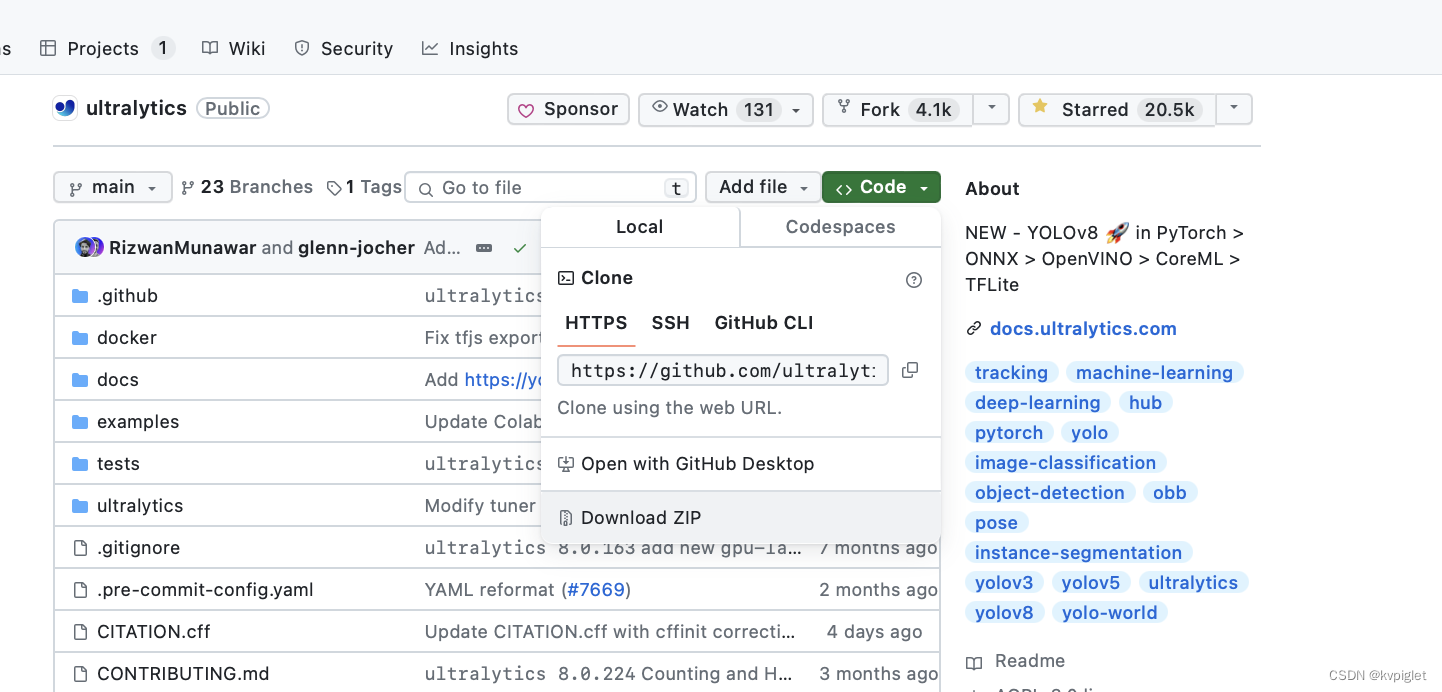
Task: Click the 23 Branches link
Action: (x=247, y=187)
